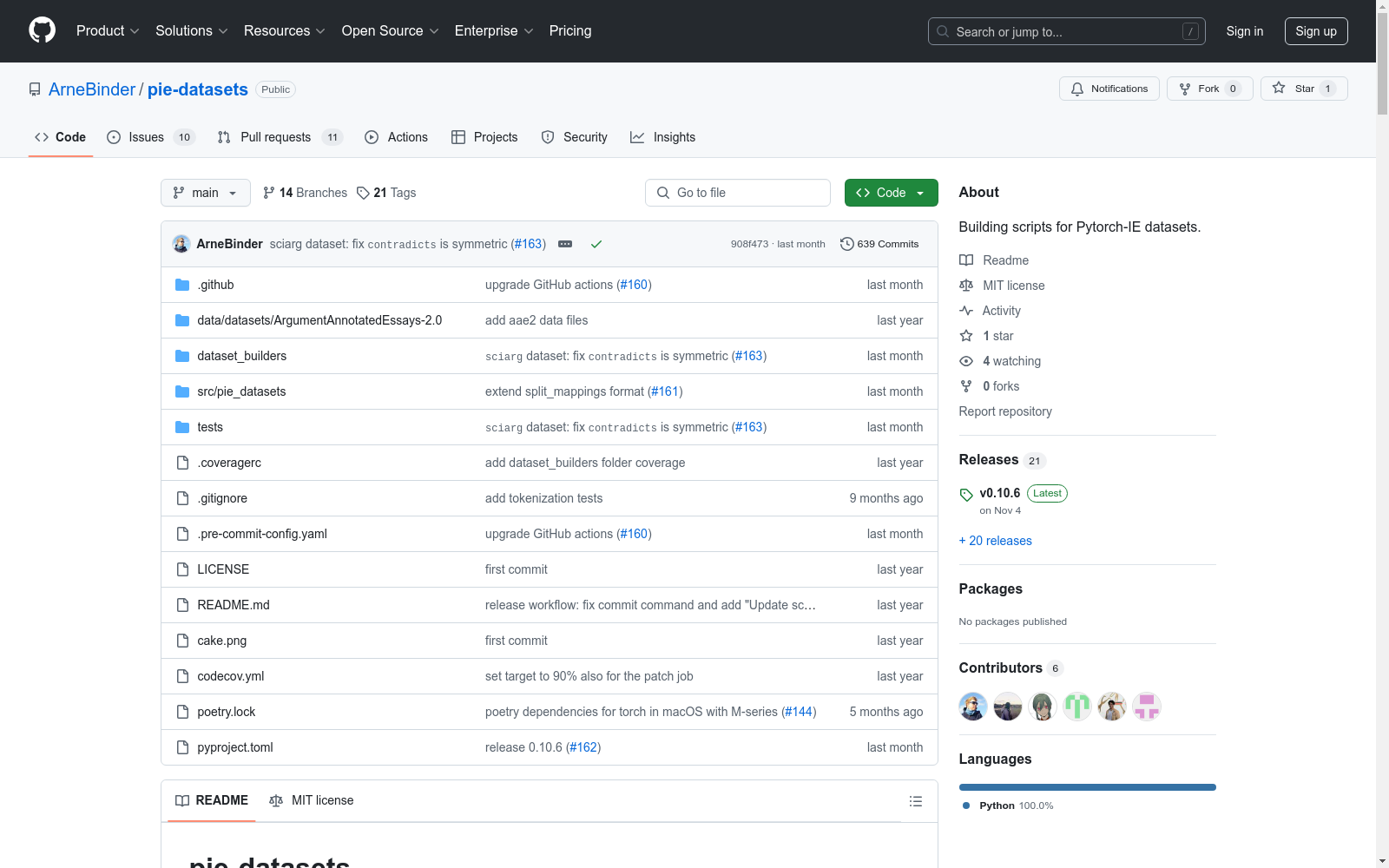1389x868 pixels.
Task: Open the Projects tab
Action: [x=484, y=137]
